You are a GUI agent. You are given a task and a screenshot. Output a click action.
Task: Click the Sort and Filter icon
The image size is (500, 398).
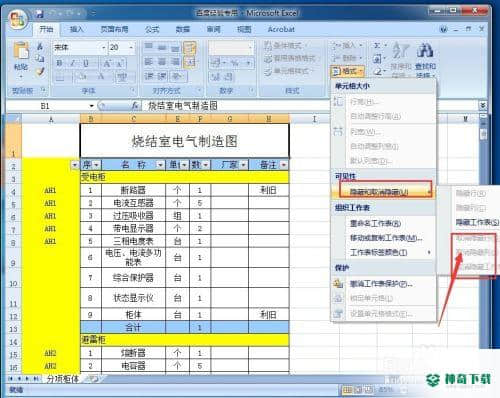pos(401,51)
